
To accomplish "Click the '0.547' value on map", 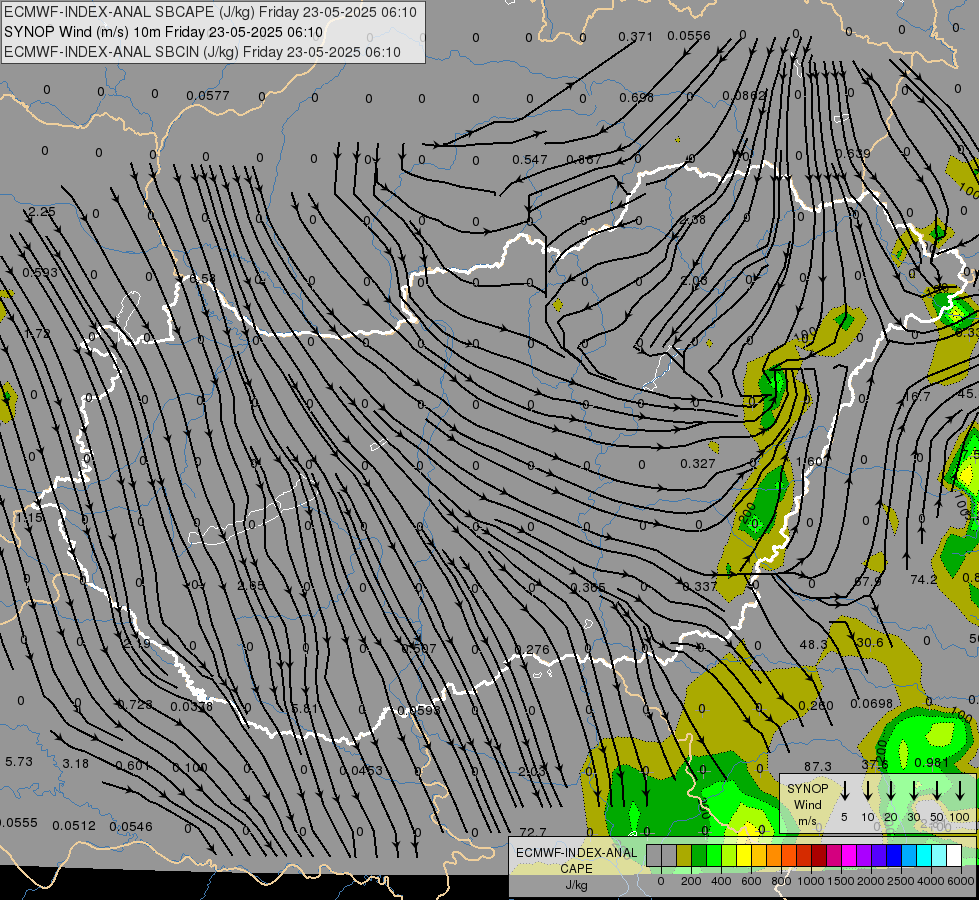I will click(529, 160).
